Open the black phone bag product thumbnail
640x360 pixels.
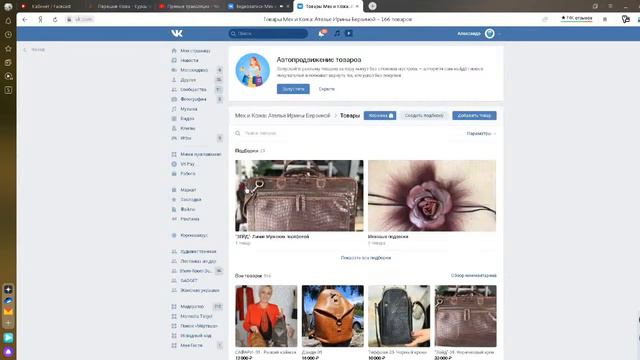pyautogui.click(x=399, y=316)
